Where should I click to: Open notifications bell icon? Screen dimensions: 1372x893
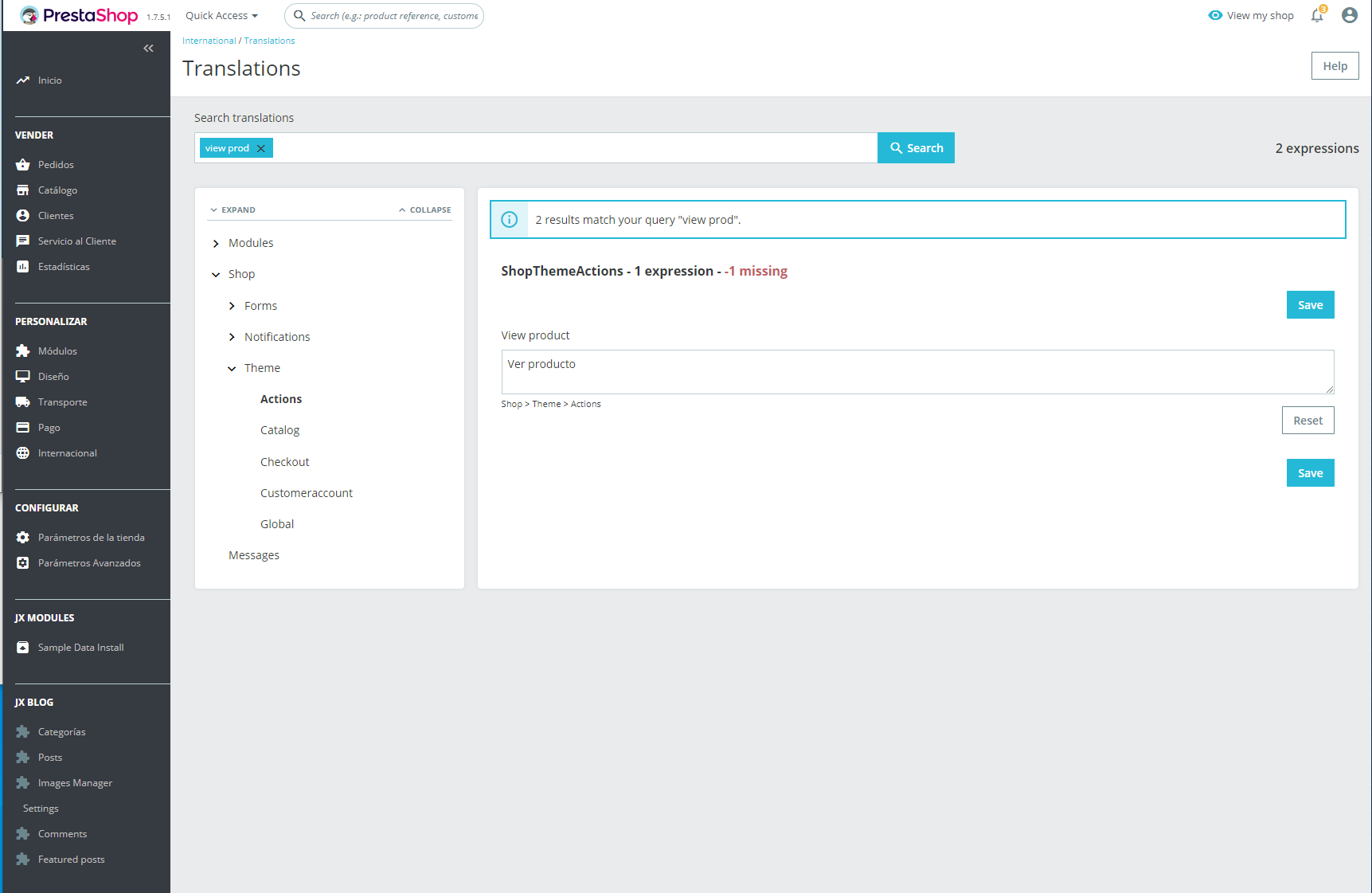pyautogui.click(x=1317, y=16)
